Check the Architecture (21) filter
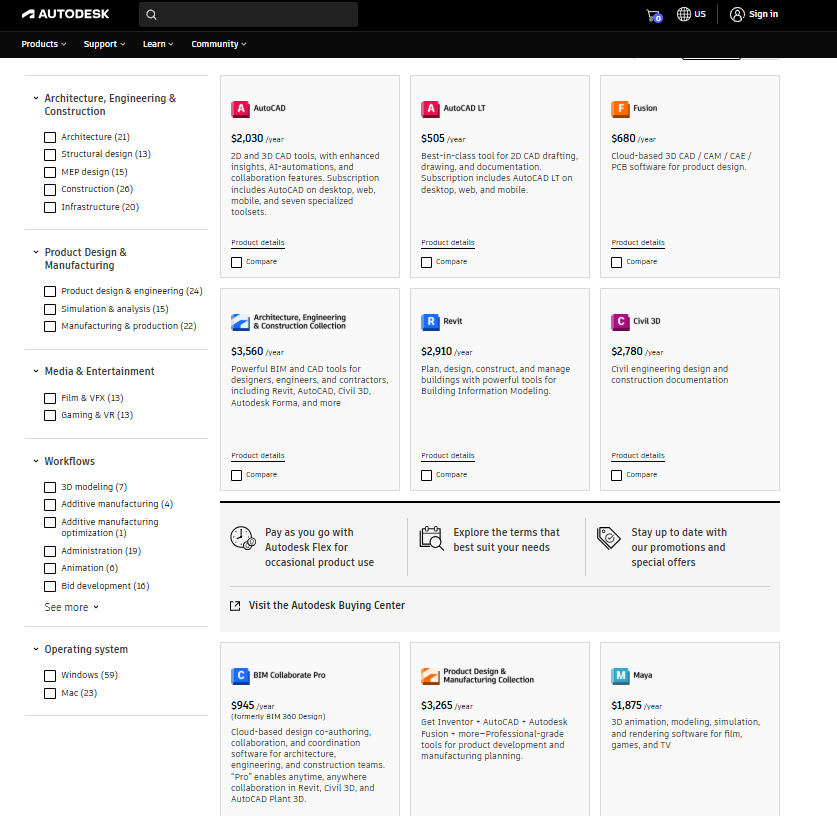Image resolution: width=837 pixels, height=816 pixels. tap(50, 137)
